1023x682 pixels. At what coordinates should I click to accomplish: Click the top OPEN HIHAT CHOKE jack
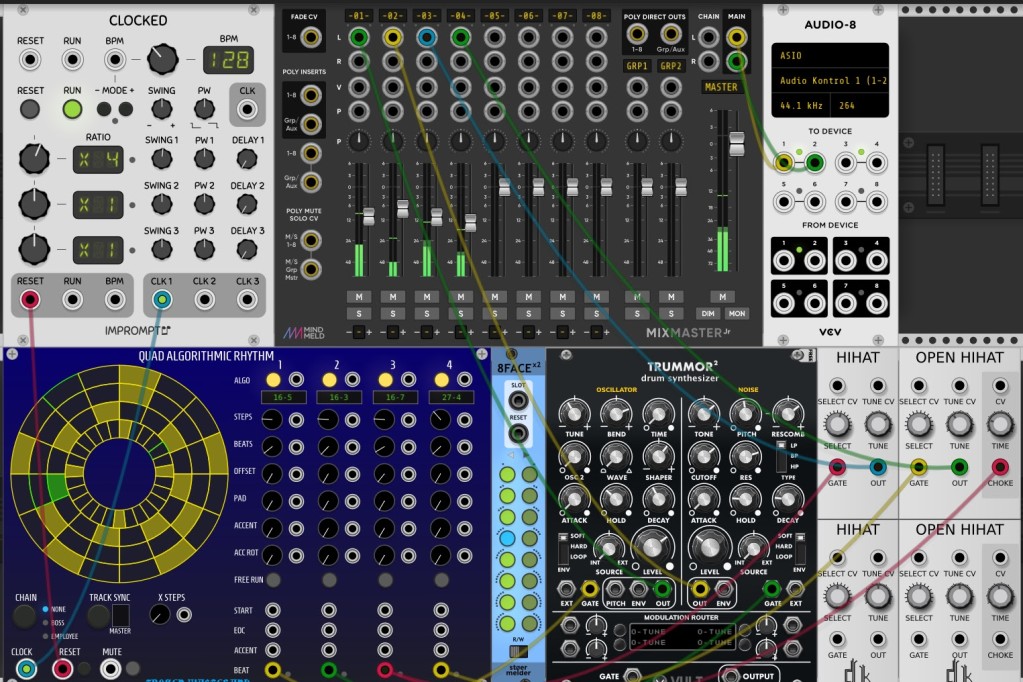1000,466
